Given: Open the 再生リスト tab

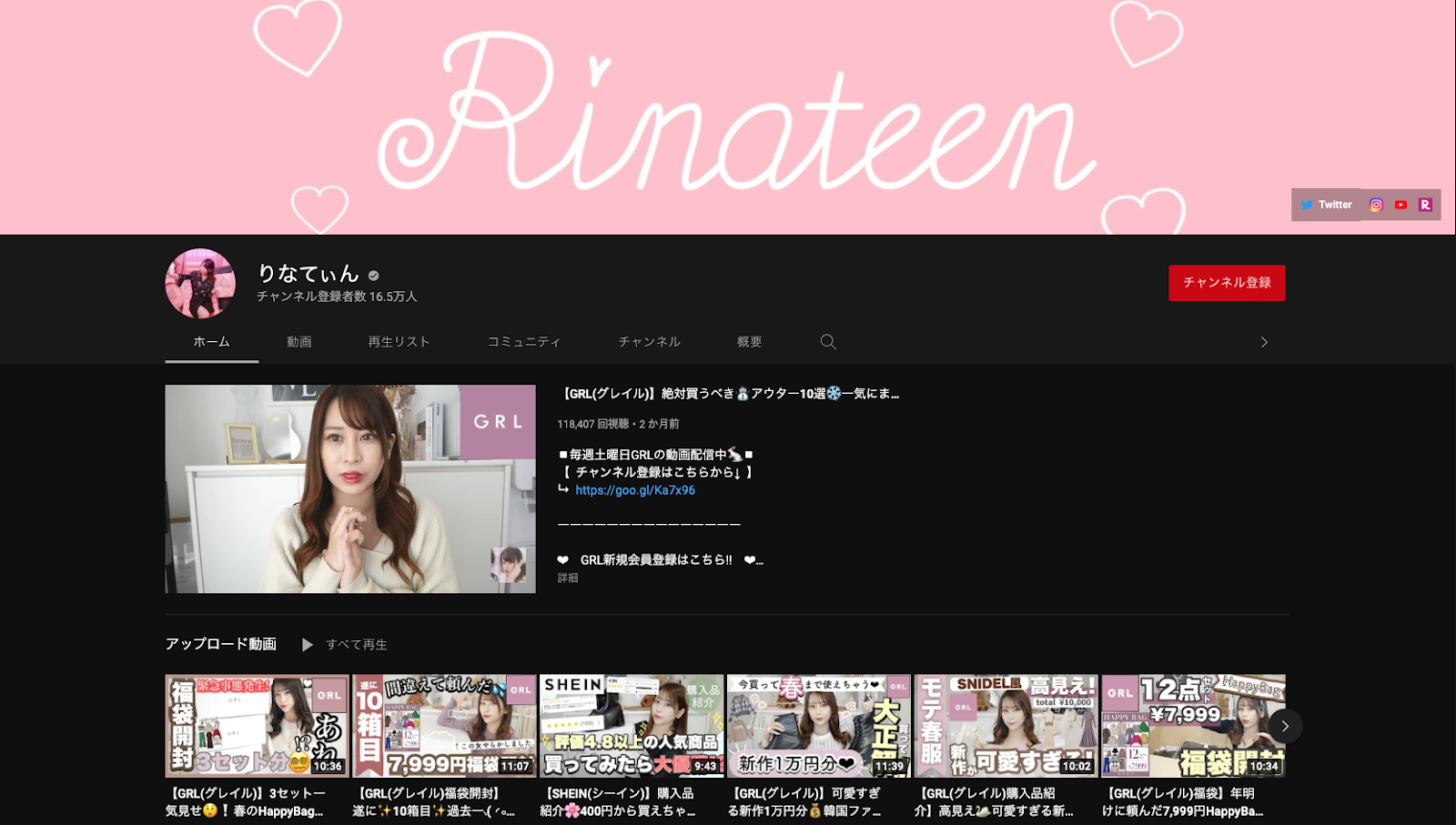Looking at the screenshot, I should coord(399,342).
